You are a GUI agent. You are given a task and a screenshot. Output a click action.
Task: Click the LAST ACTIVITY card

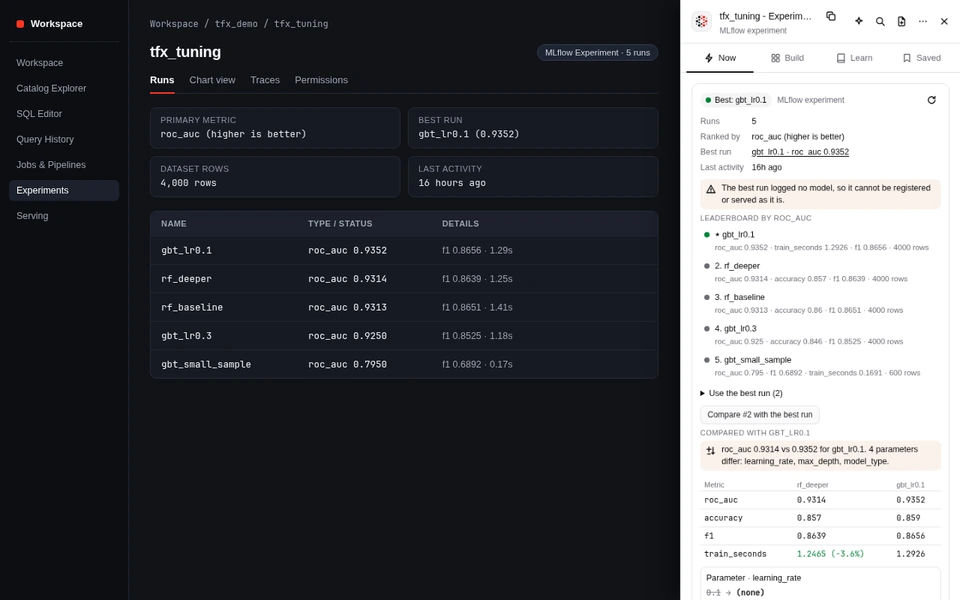[x=533, y=176]
